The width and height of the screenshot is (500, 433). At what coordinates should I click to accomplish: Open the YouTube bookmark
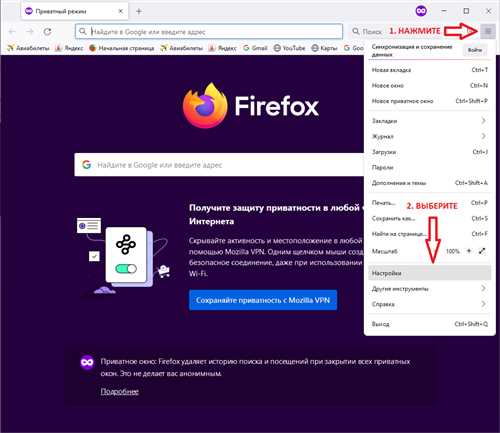289,48
